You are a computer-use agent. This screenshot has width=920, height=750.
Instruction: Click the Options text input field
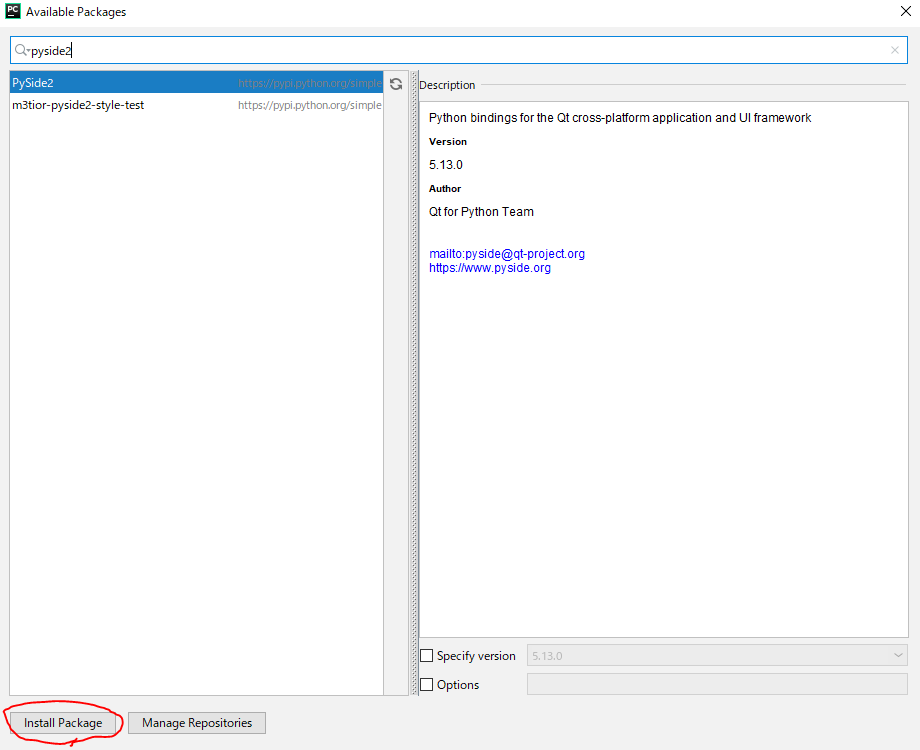[x=717, y=684]
